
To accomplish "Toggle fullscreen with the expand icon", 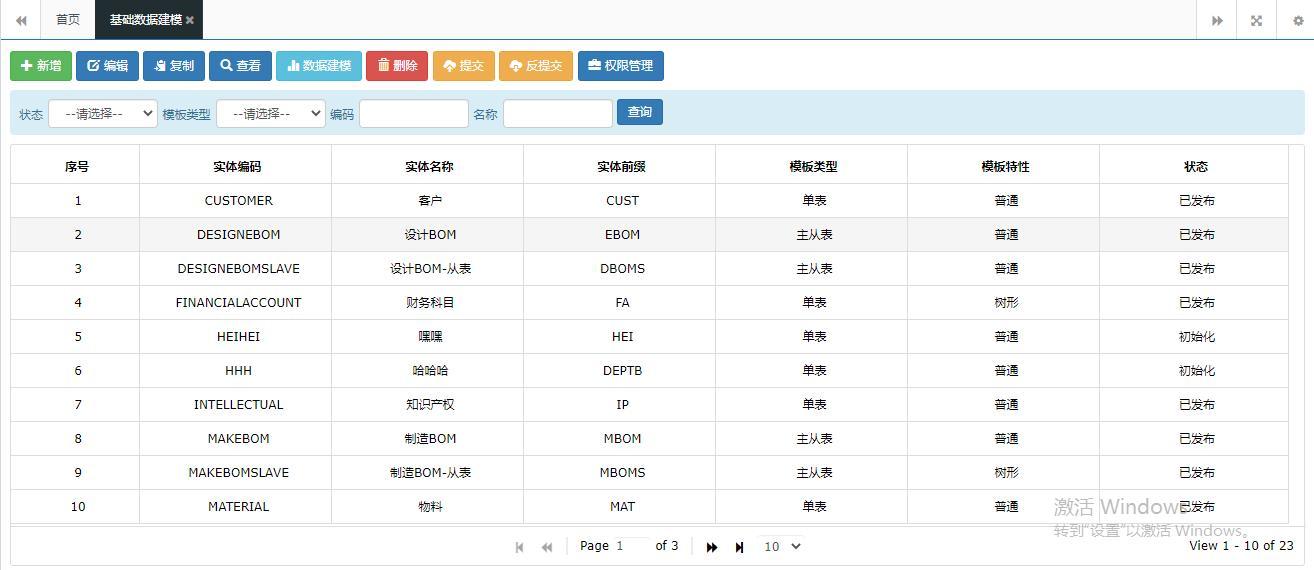I will [x=1257, y=20].
